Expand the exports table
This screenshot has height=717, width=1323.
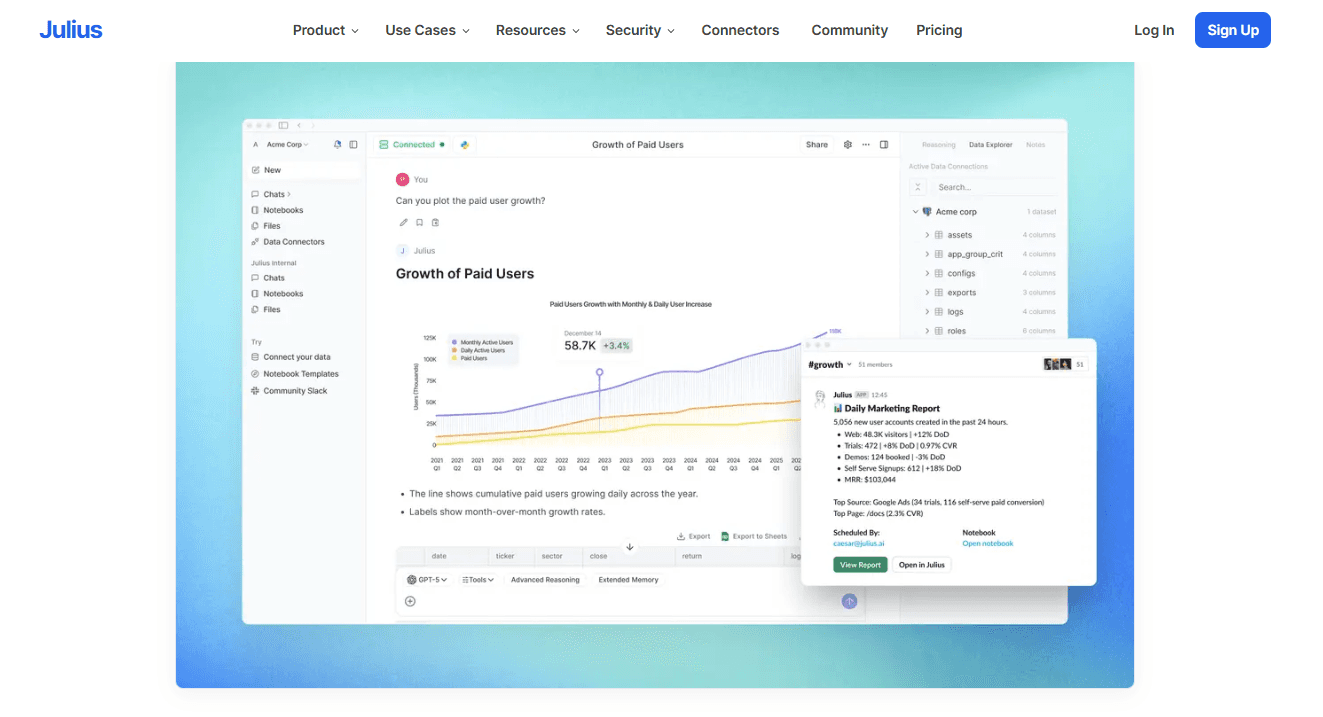click(927, 293)
